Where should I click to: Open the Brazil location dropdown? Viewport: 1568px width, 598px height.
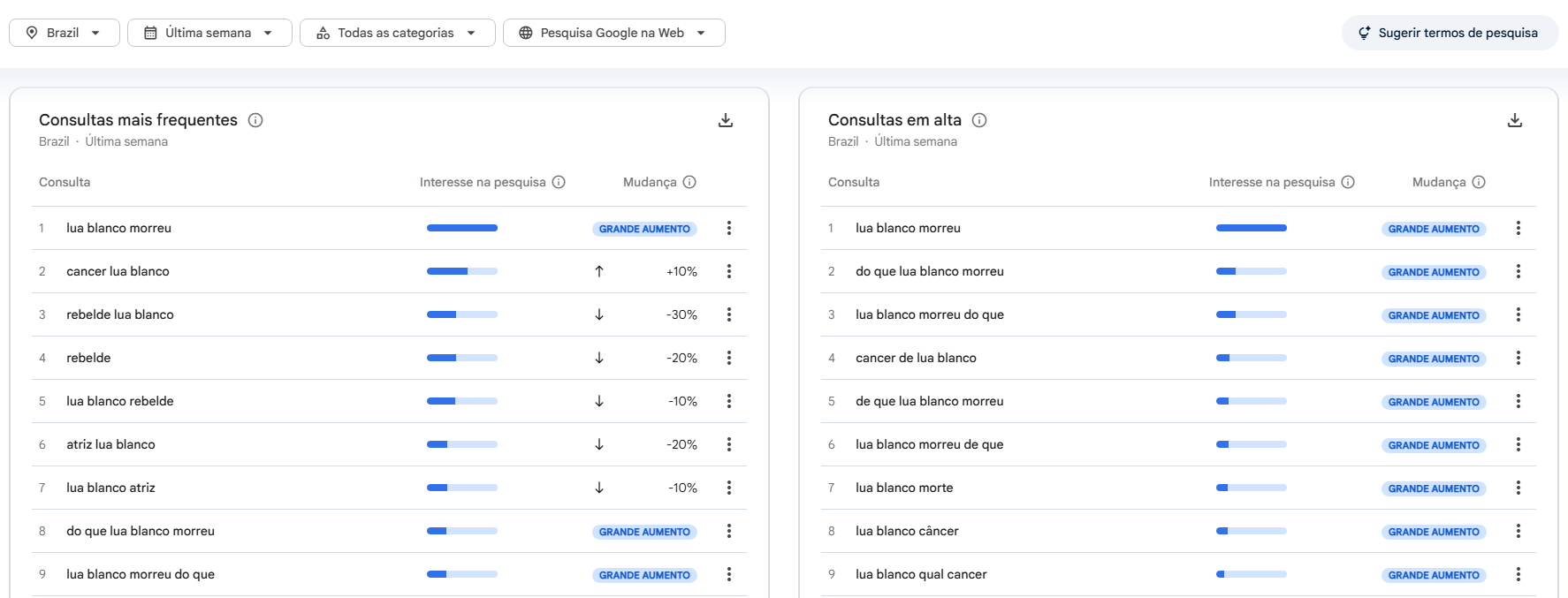pyautogui.click(x=65, y=33)
